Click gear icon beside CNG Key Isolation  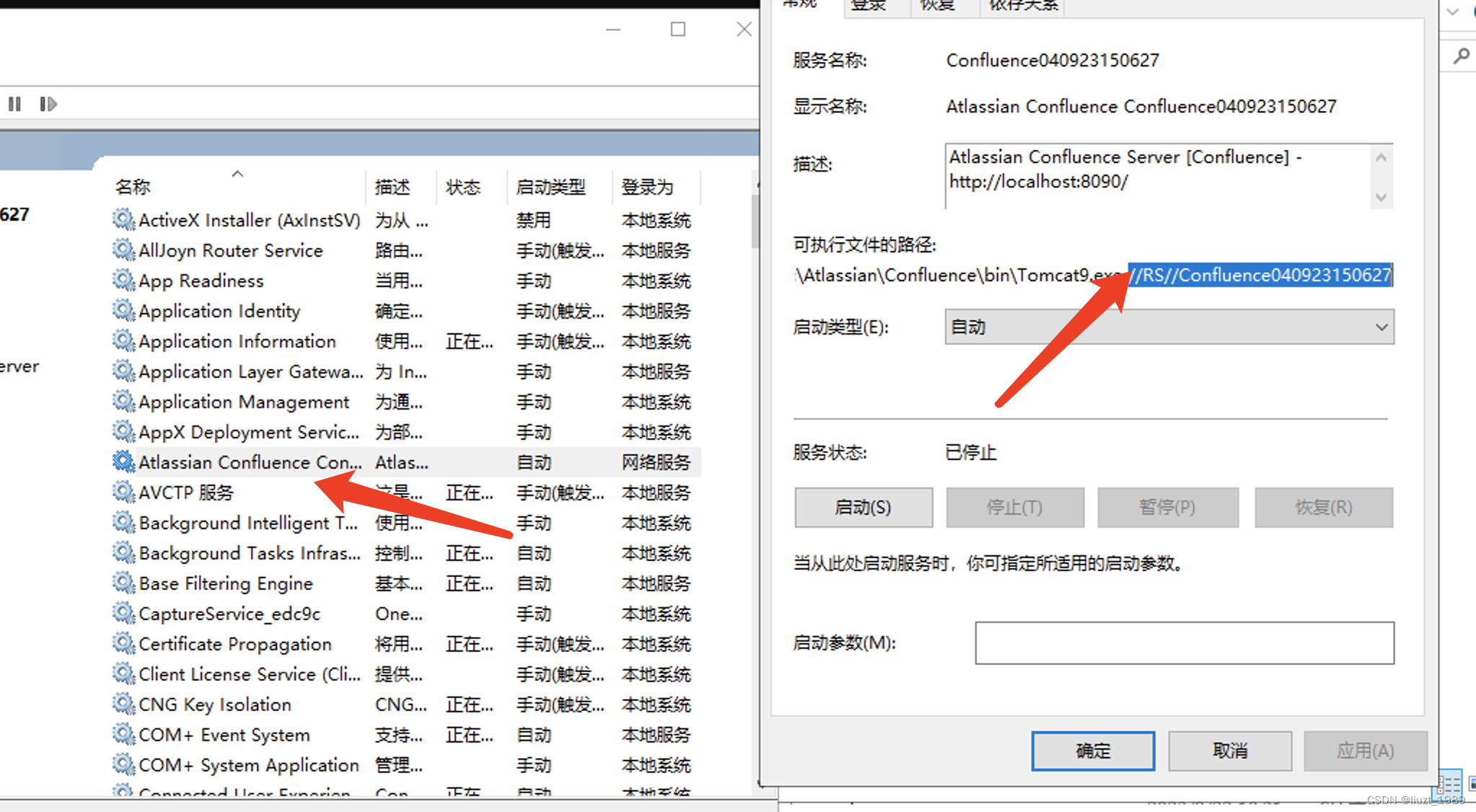click(x=123, y=704)
